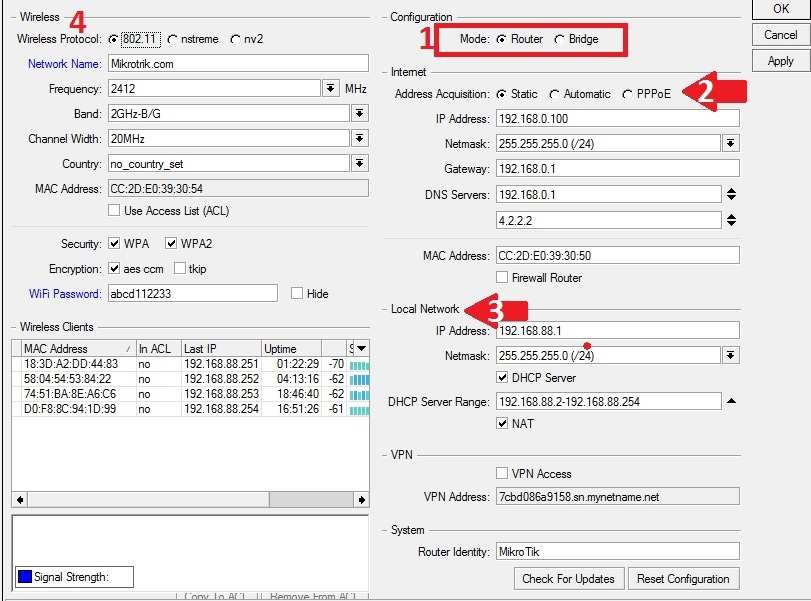
Task: Toggle the NAT checkbox
Action: pyautogui.click(x=502, y=424)
